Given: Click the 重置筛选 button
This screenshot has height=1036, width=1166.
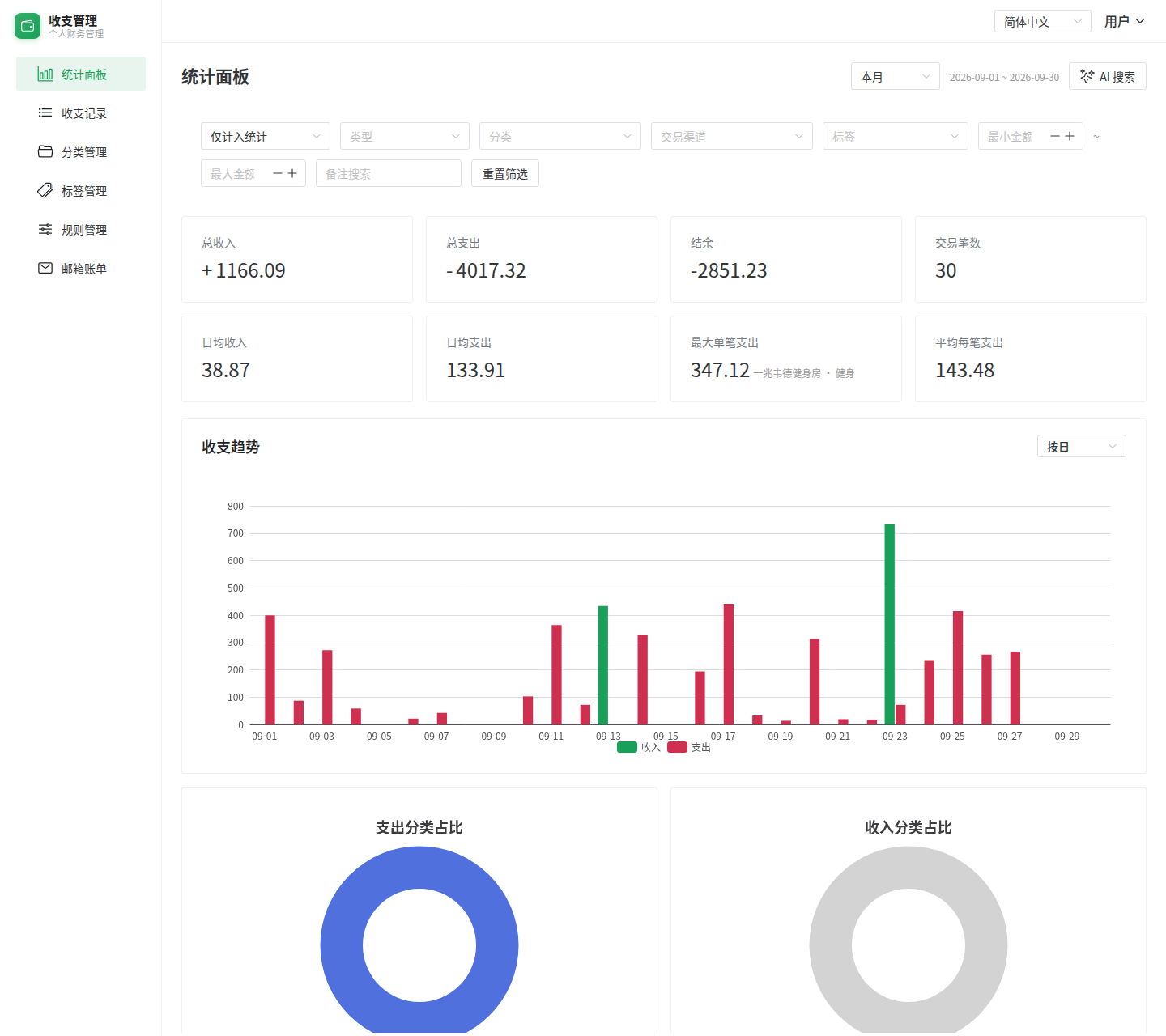Looking at the screenshot, I should 505,174.
